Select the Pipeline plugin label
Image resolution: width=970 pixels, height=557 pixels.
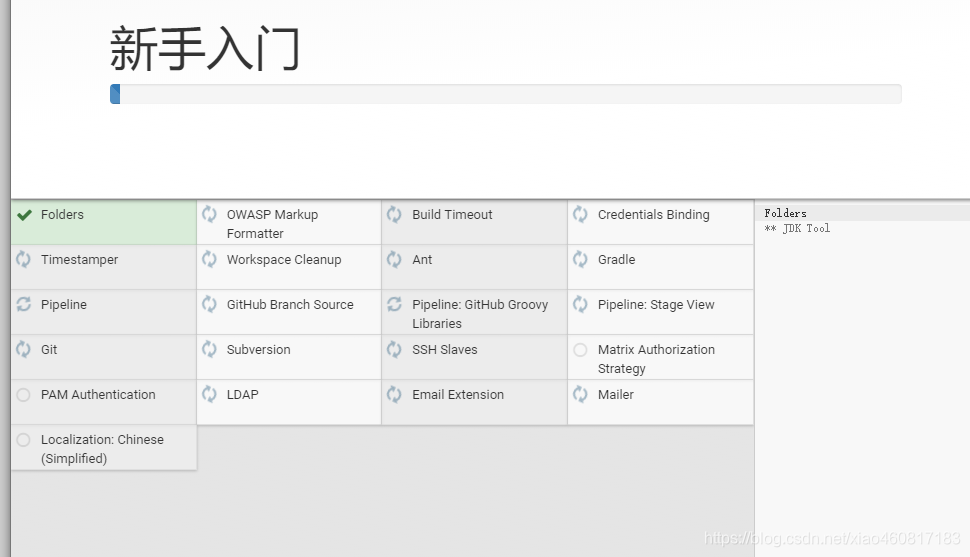pos(64,304)
